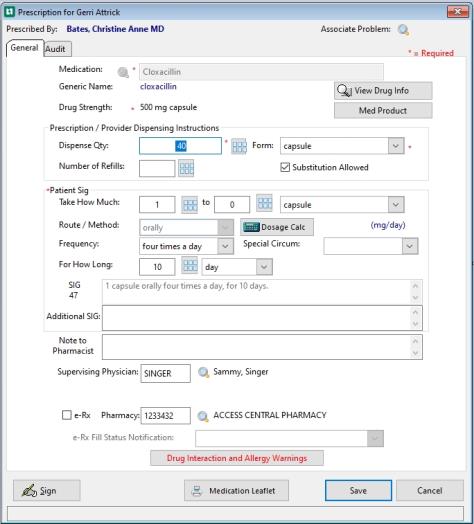Viewport: 474px width, 524px height.
Task: Click into the Note to Pharmacist field
Action: point(262,347)
